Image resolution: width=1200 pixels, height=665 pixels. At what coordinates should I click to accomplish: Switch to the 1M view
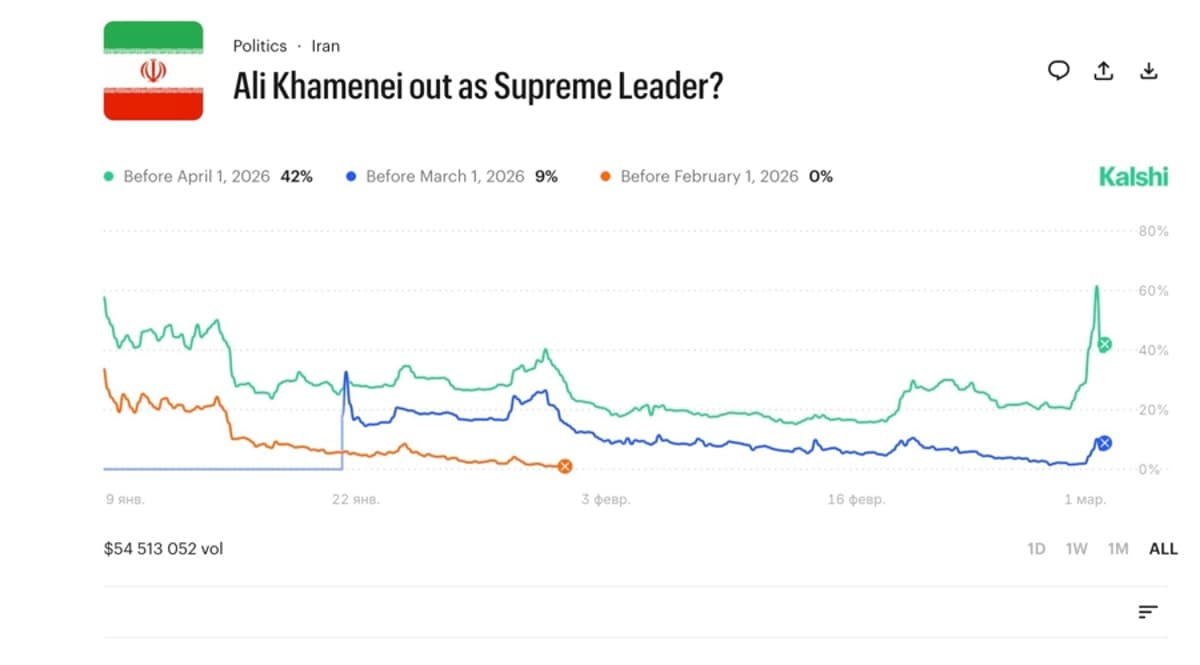[1117, 548]
